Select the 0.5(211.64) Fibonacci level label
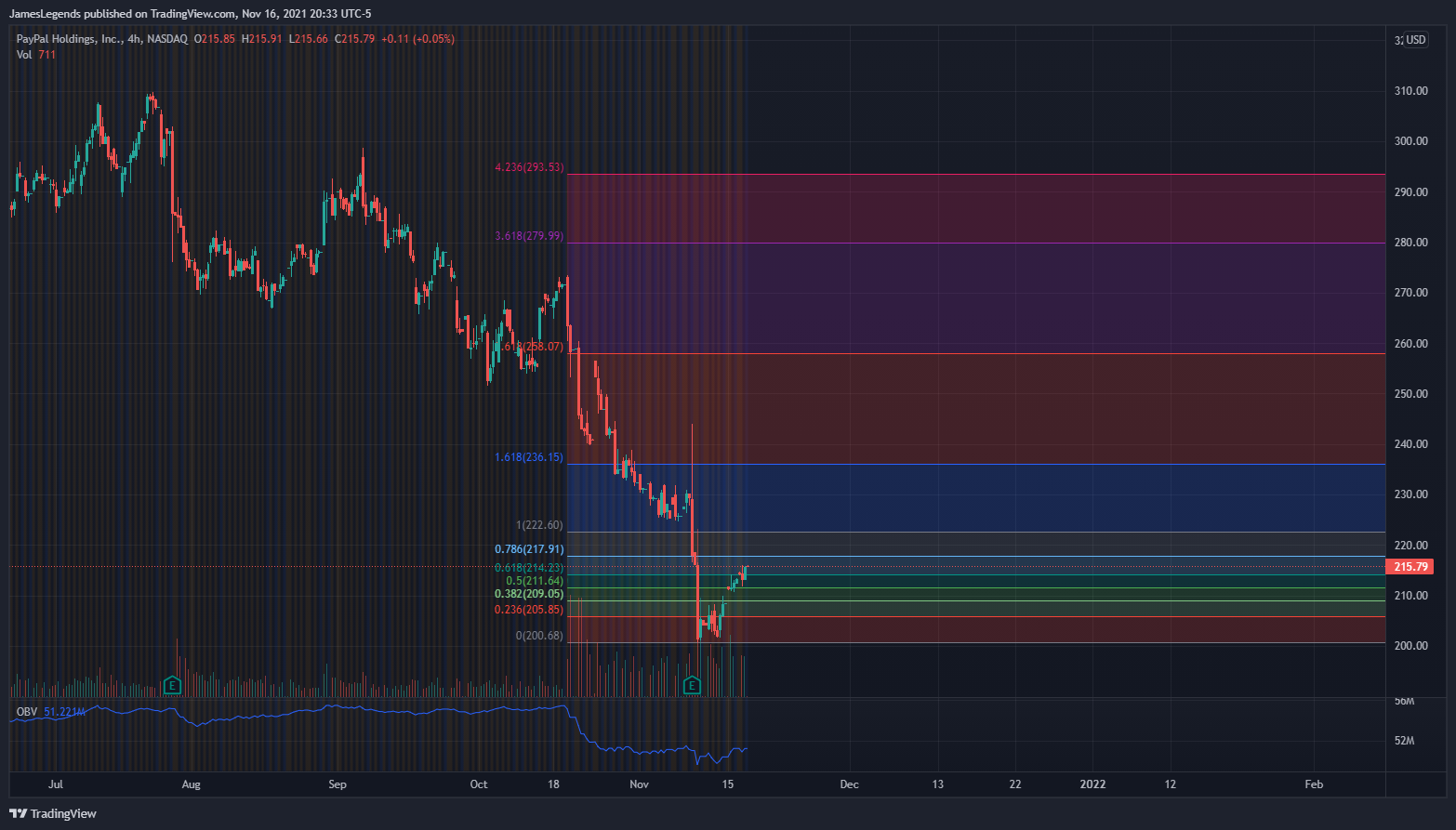The width and height of the screenshot is (1456, 830). [x=535, y=581]
